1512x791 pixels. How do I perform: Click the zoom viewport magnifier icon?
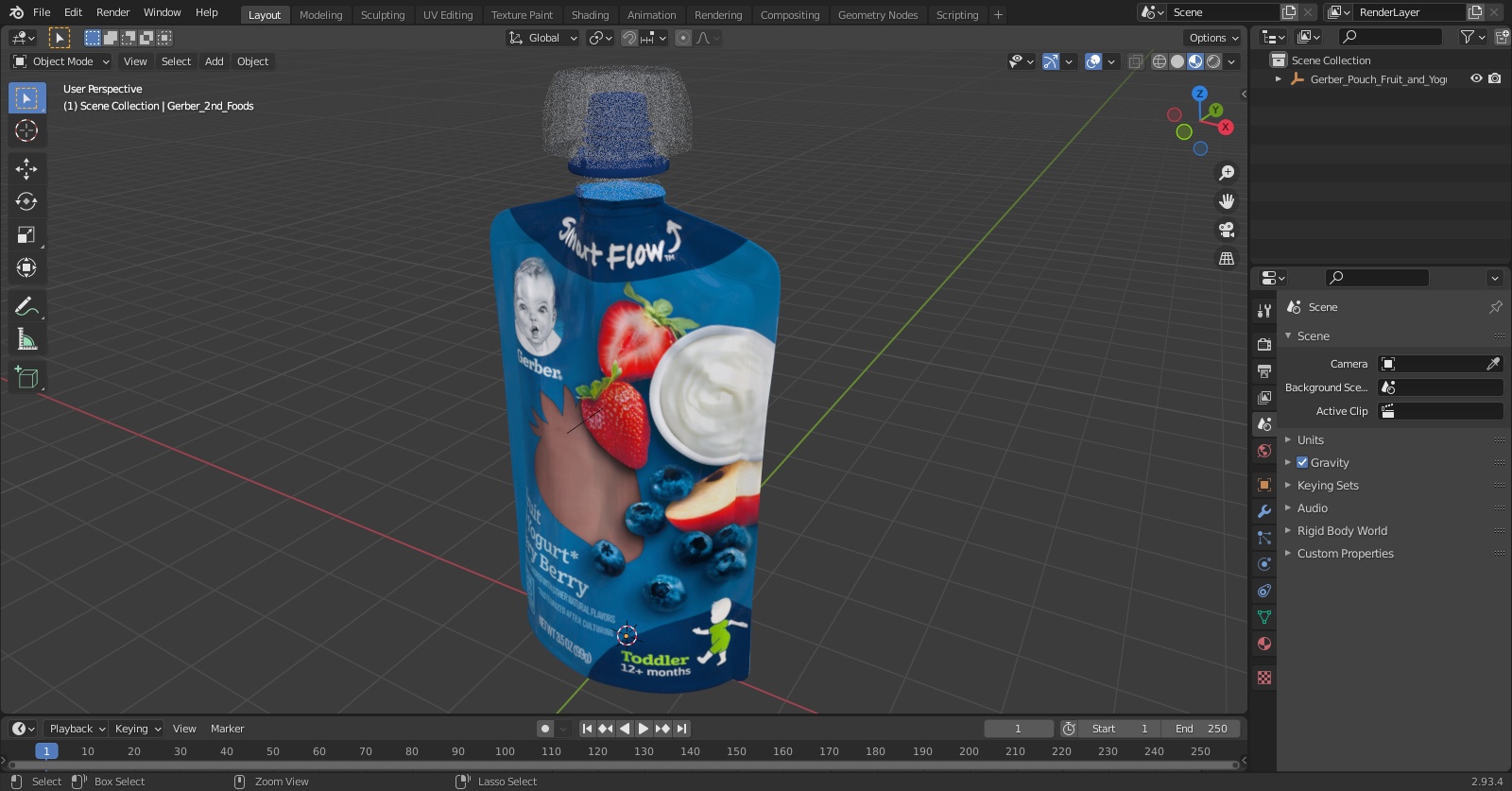pos(1227,173)
